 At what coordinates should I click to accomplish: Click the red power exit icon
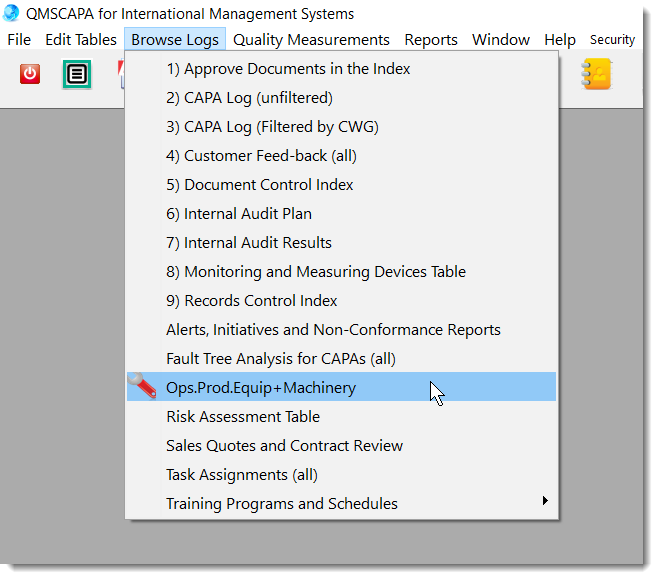coord(30,74)
